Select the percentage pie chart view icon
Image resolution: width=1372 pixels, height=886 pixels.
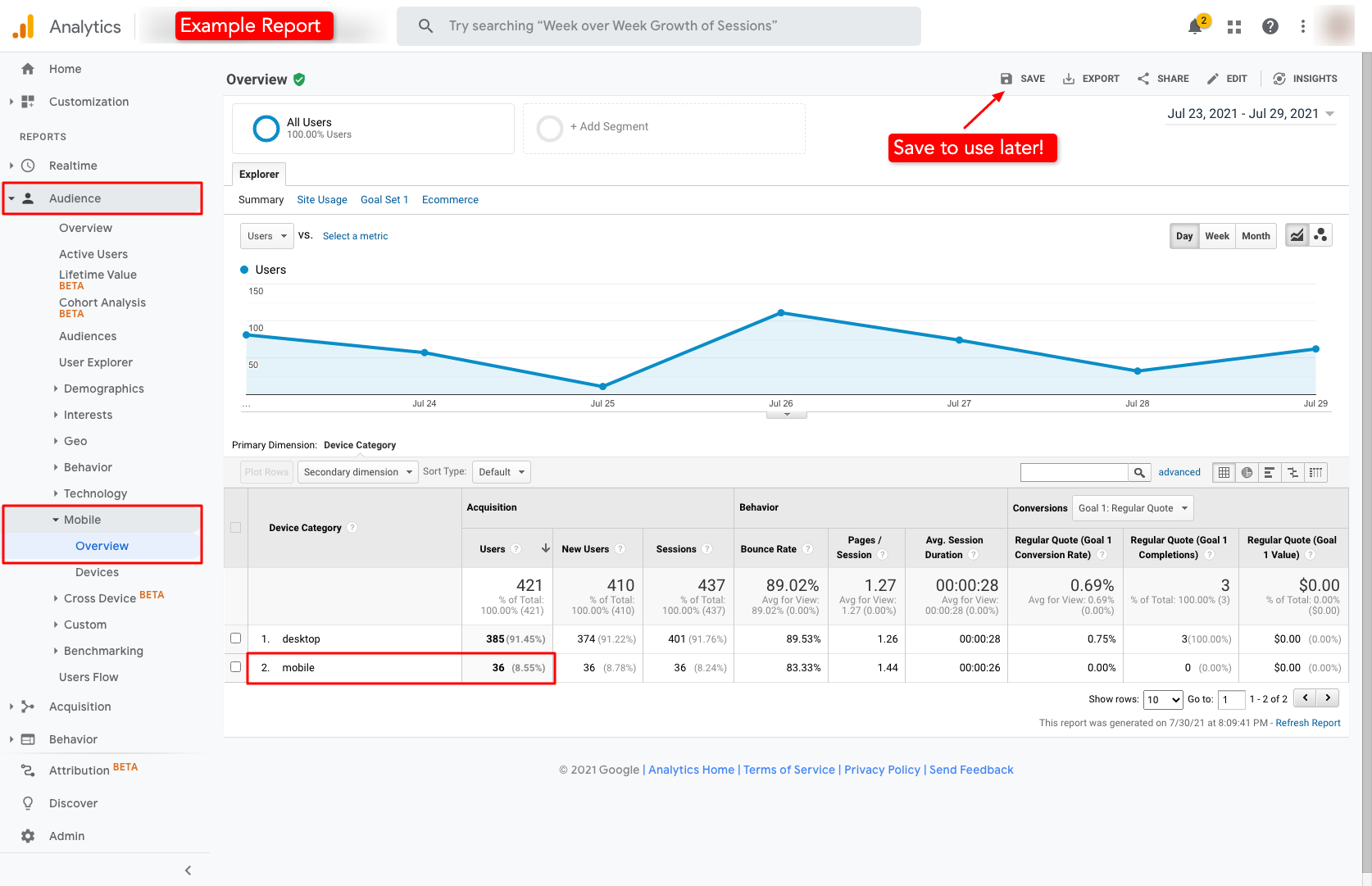[x=1246, y=472]
